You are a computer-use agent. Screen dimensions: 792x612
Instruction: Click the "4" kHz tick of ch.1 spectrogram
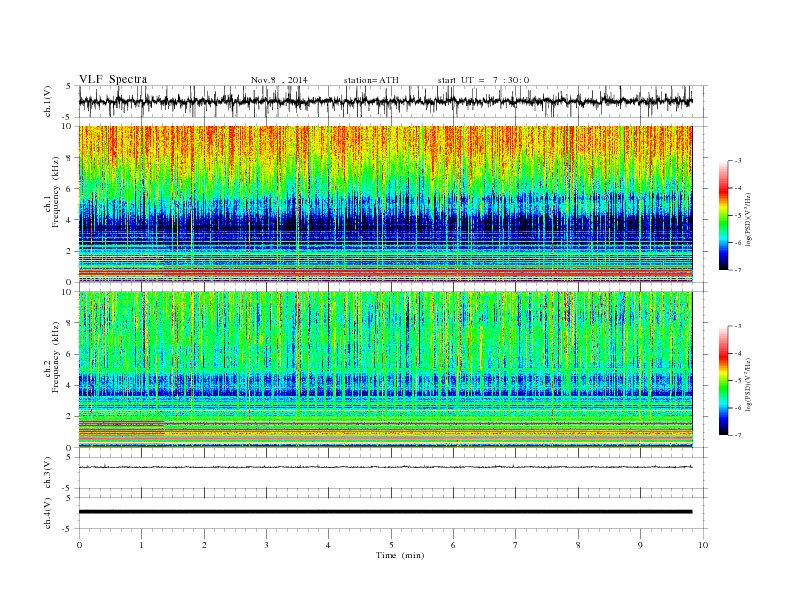pyautogui.click(x=70, y=220)
